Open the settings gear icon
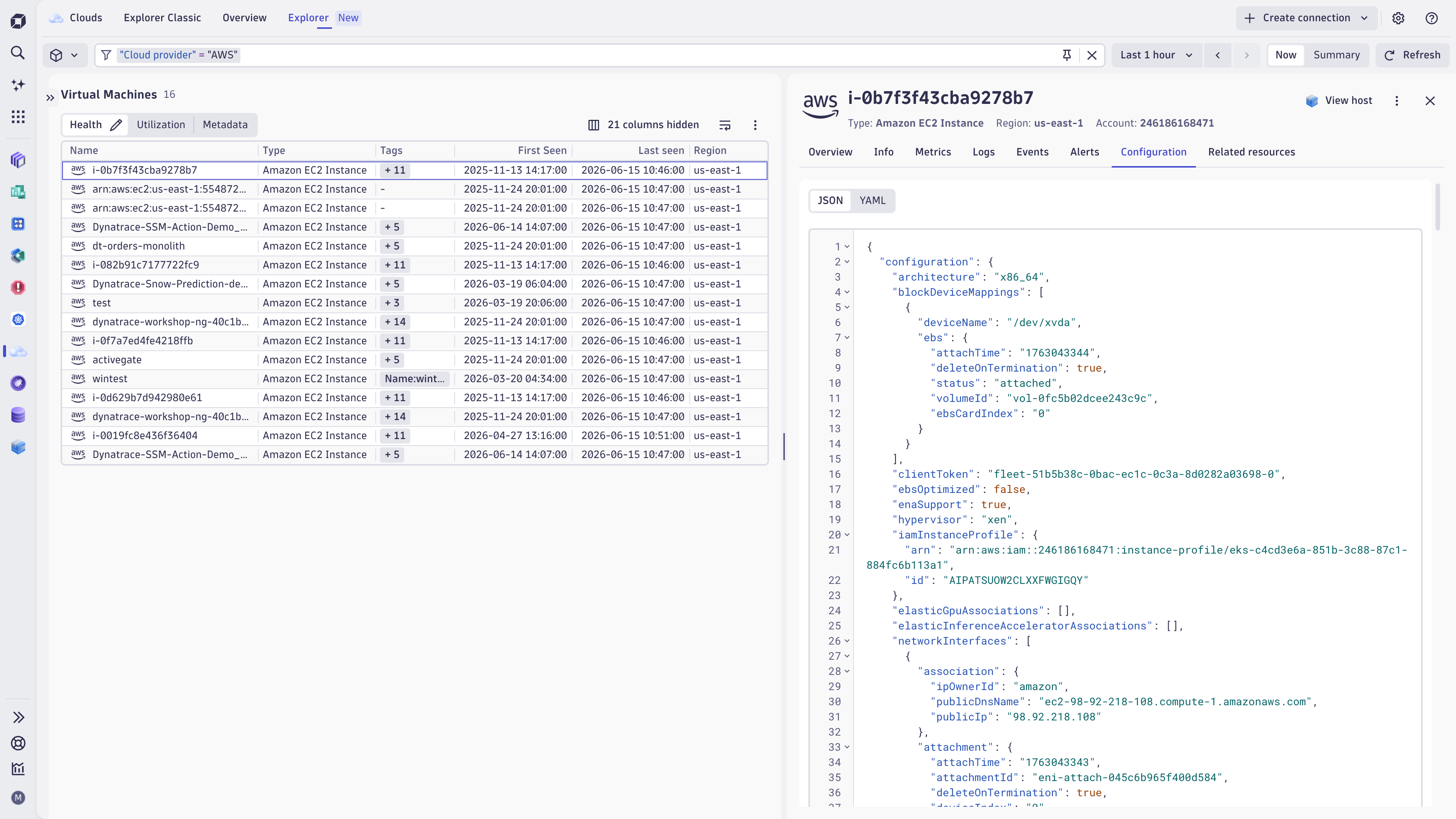 [1398, 18]
